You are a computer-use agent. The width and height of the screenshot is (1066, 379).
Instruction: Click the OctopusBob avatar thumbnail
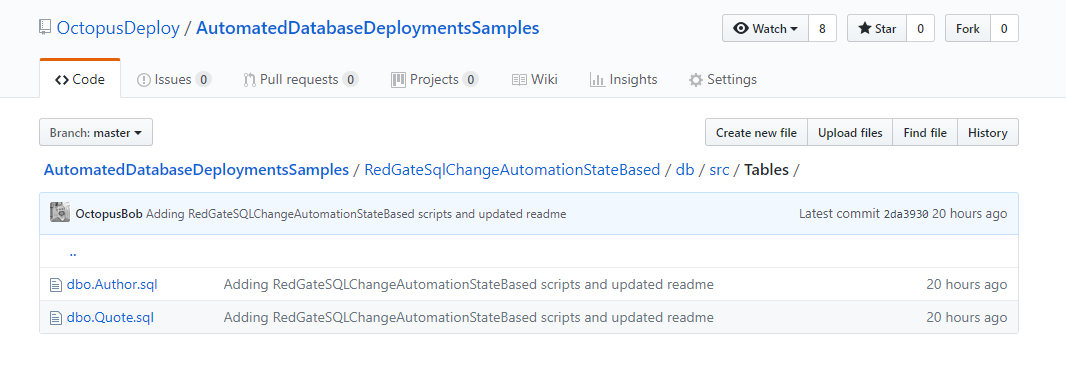(60, 213)
